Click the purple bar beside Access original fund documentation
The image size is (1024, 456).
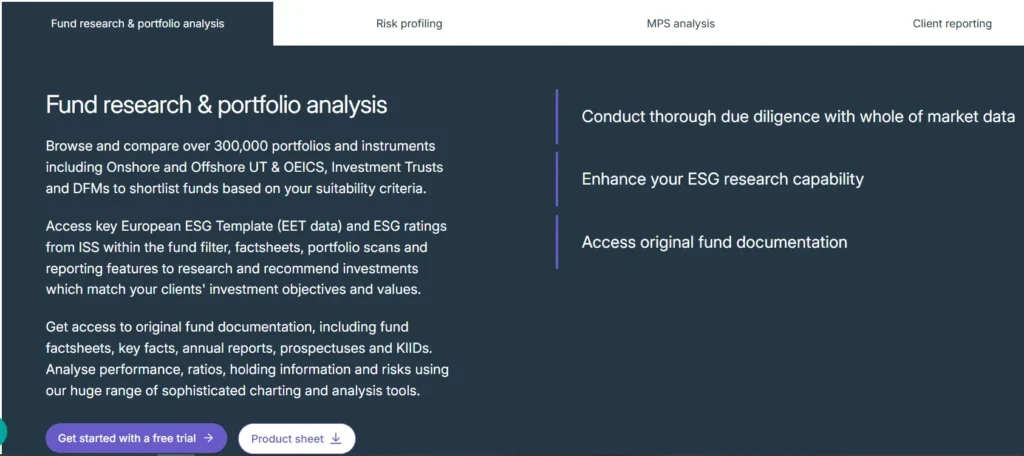pos(557,242)
